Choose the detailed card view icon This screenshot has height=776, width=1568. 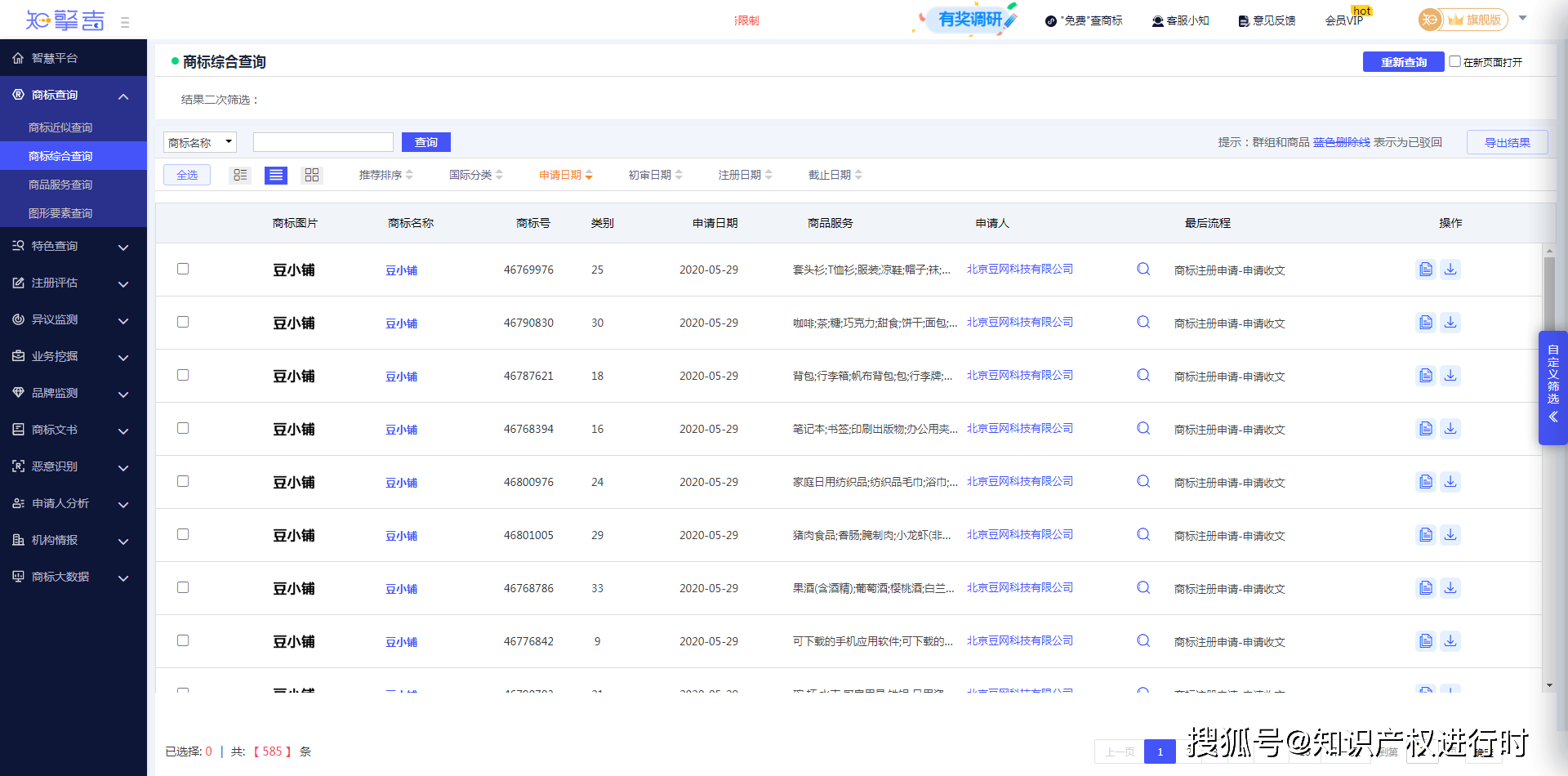[x=240, y=175]
